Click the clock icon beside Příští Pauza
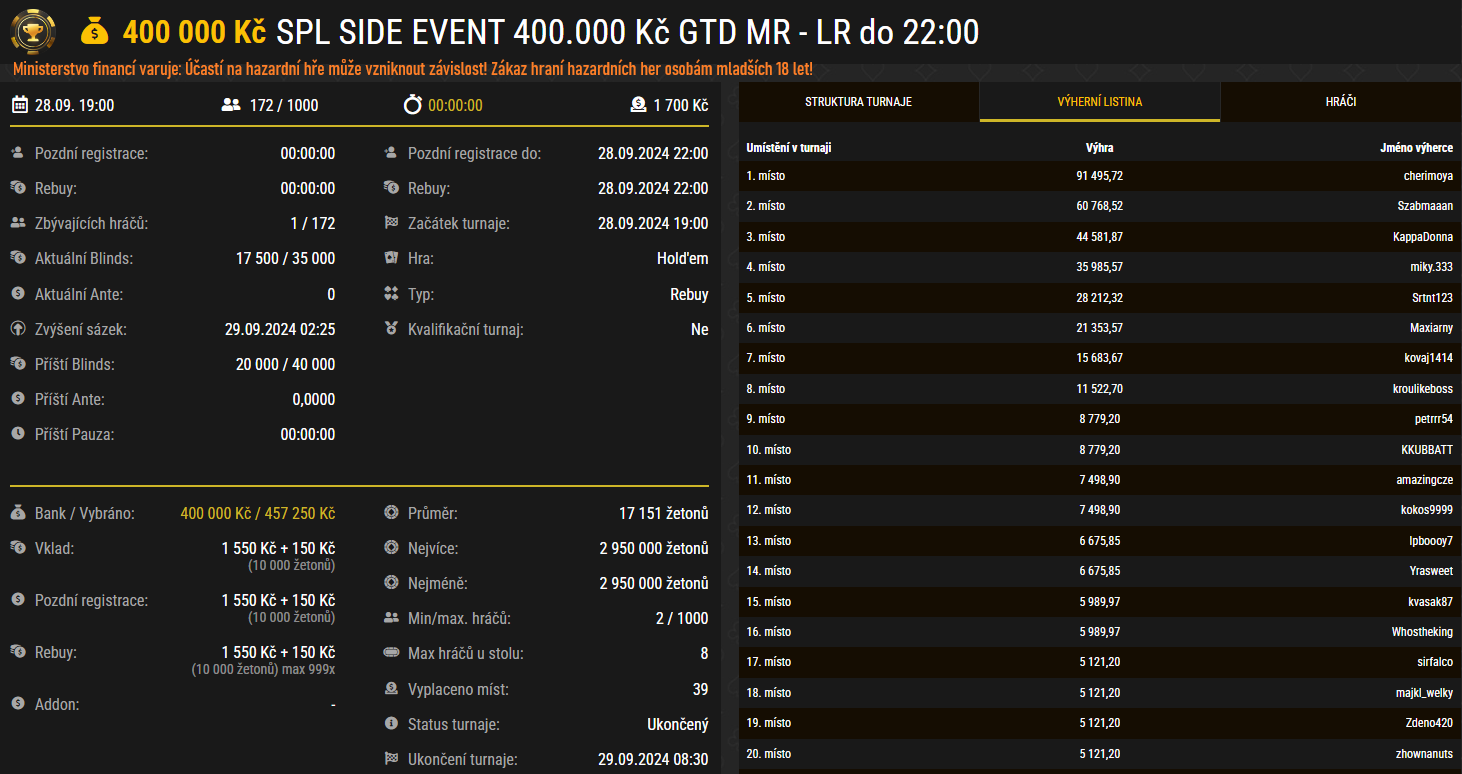 [x=18, y=434]
